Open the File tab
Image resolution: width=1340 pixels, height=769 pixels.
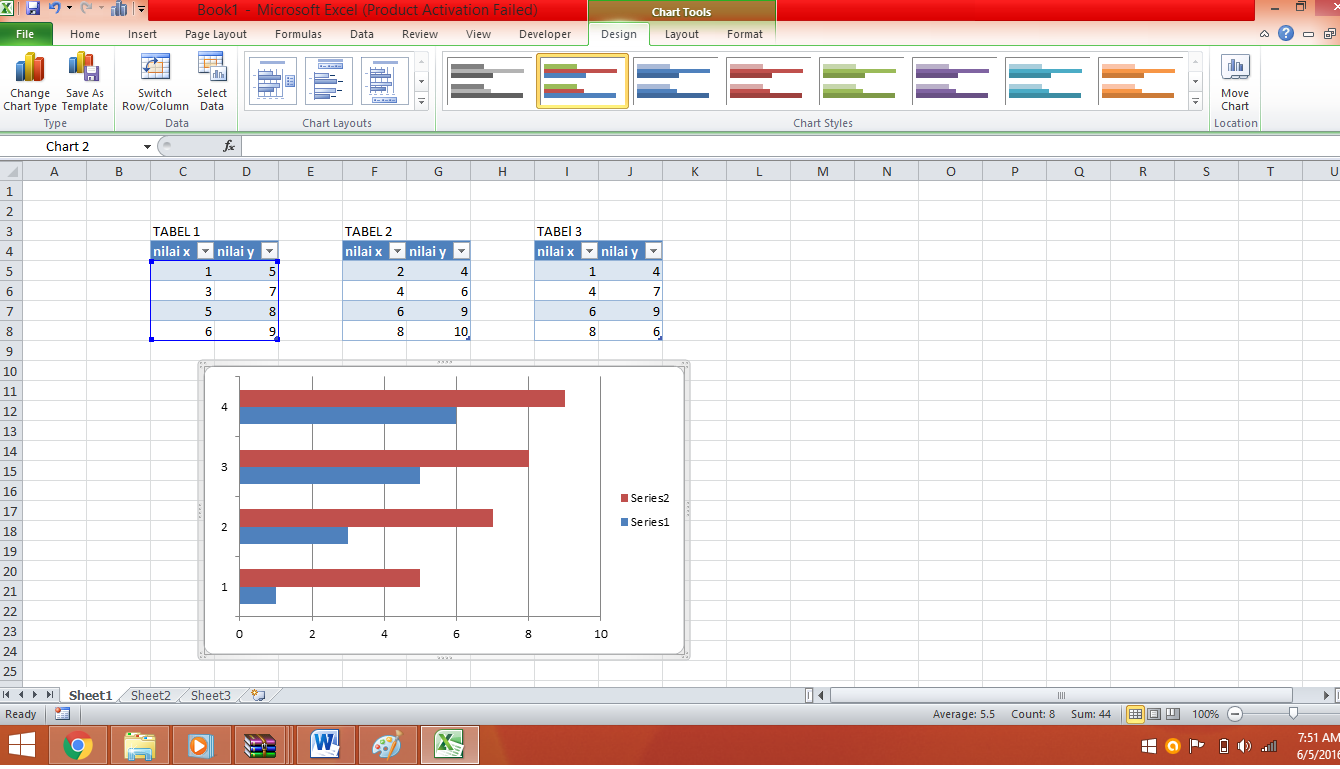pos(26,33)
